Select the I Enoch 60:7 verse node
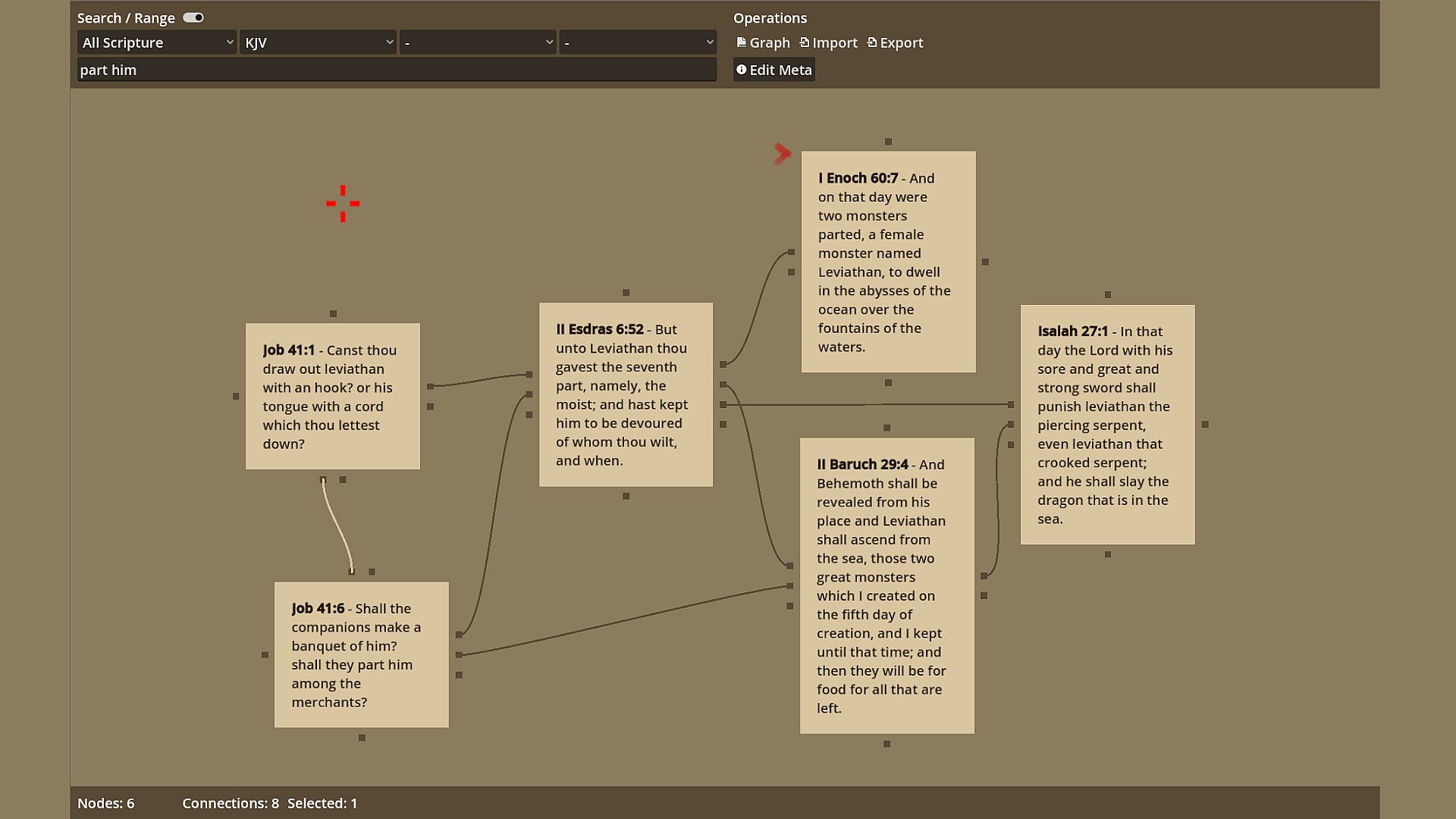Screen dimensions: 1456x819 pos(888,262)
